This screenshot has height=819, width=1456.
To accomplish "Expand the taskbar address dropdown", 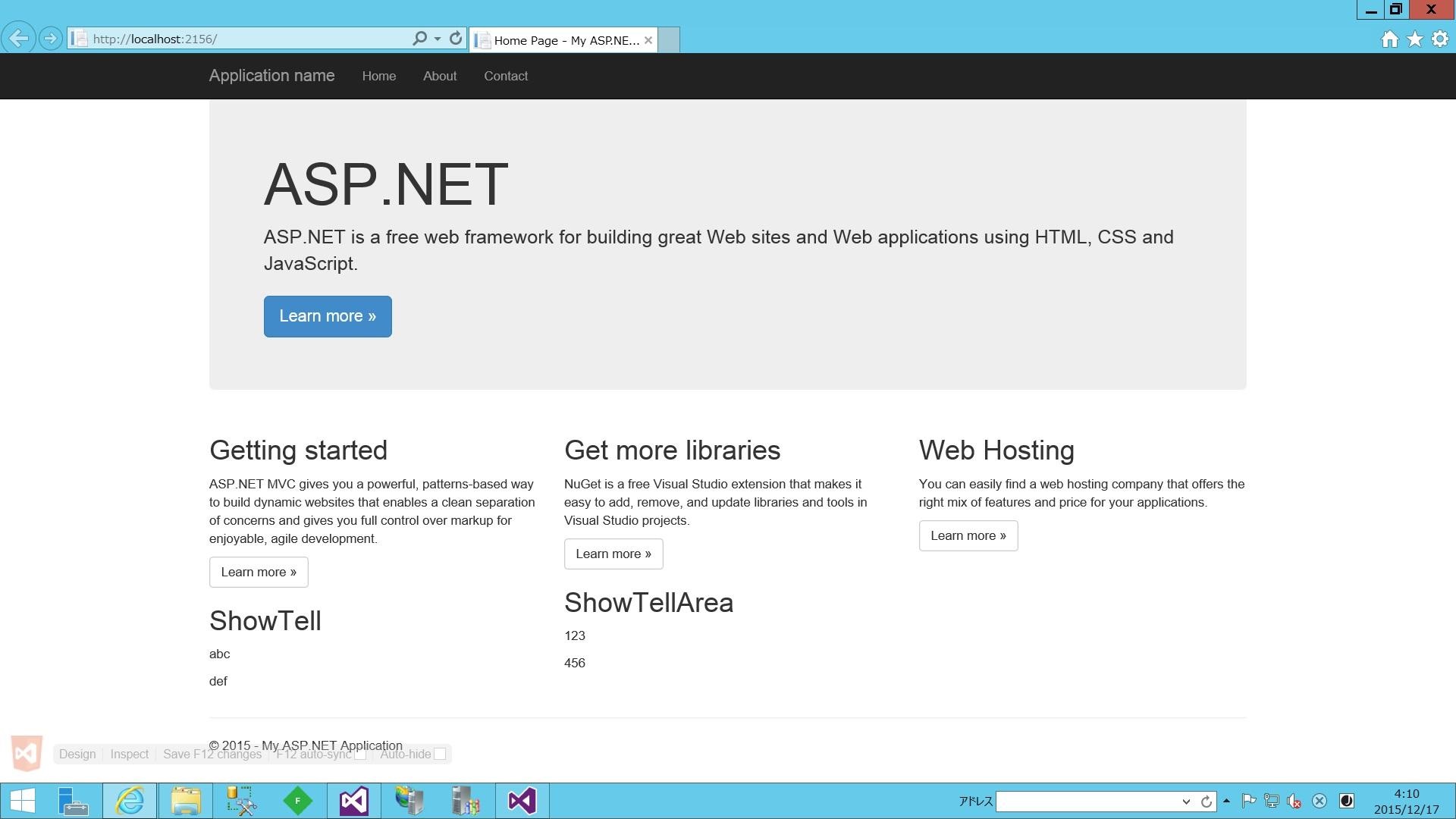I will 1186,802.
